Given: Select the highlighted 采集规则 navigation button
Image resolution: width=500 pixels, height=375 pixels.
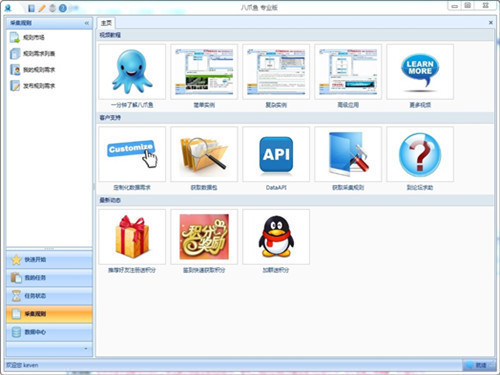Looking at the screenshot, I should 49,314.
